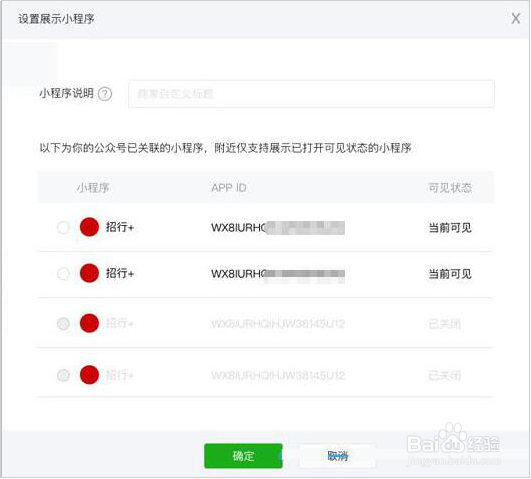531x479 pixels.
Task: Click the fourth row's greyed APP ID
Action: (278, 375)
